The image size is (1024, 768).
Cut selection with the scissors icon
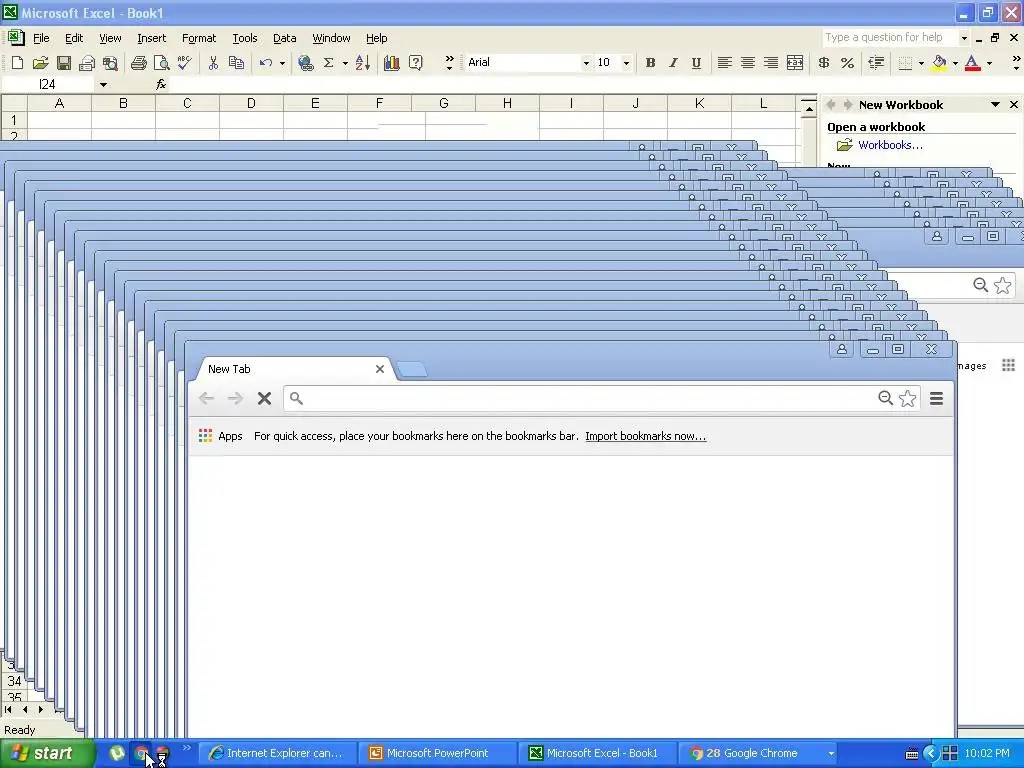pyautogui.click(x=213, y=63)
